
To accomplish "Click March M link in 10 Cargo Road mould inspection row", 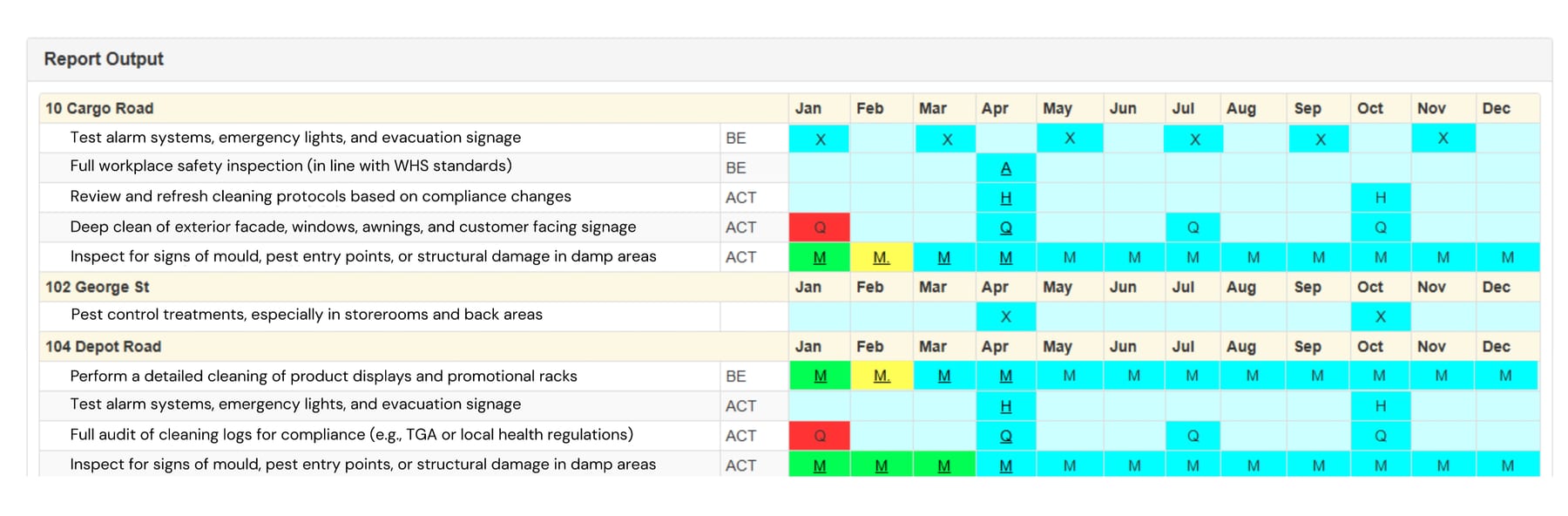I will (944, 257).
